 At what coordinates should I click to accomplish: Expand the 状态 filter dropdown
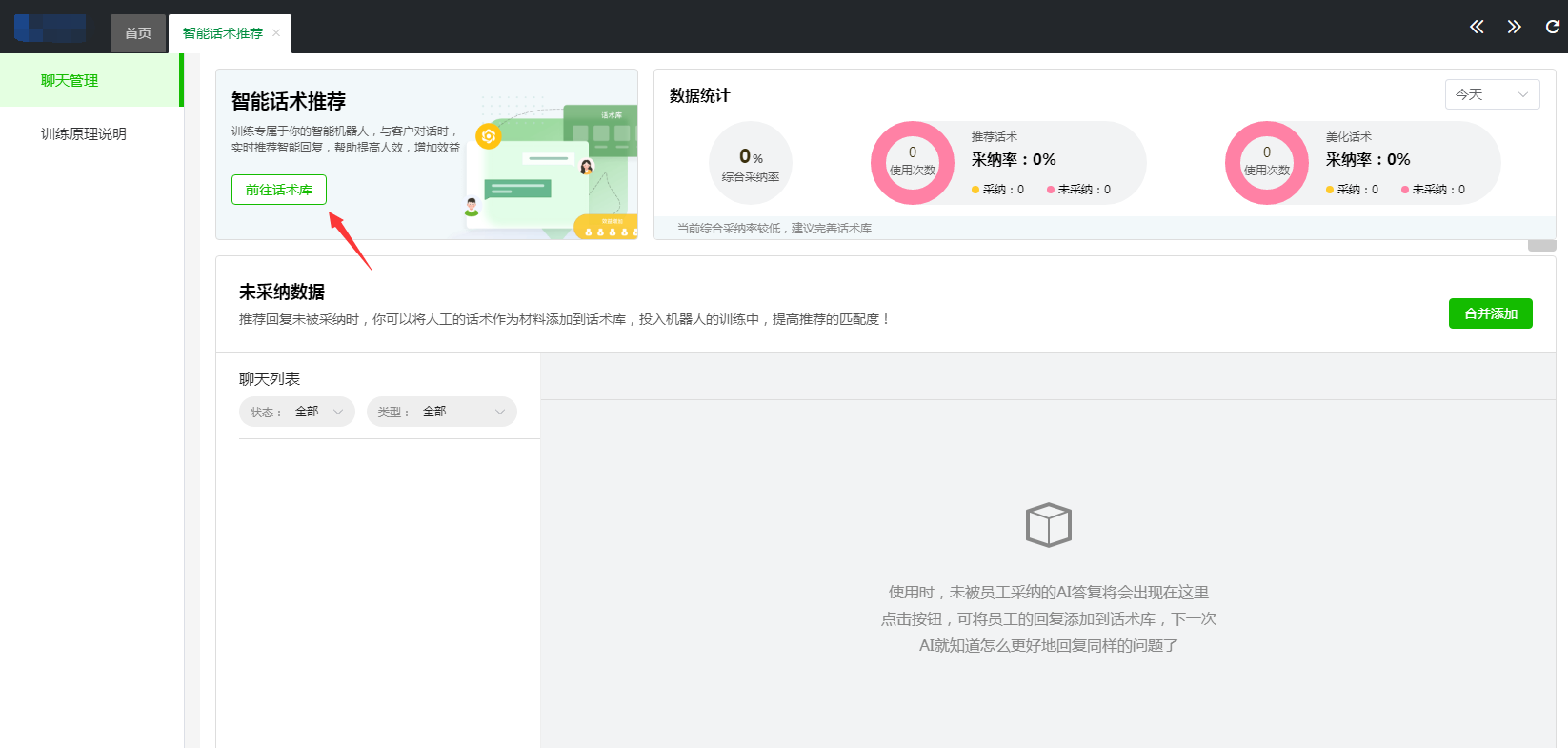point(296,412)
